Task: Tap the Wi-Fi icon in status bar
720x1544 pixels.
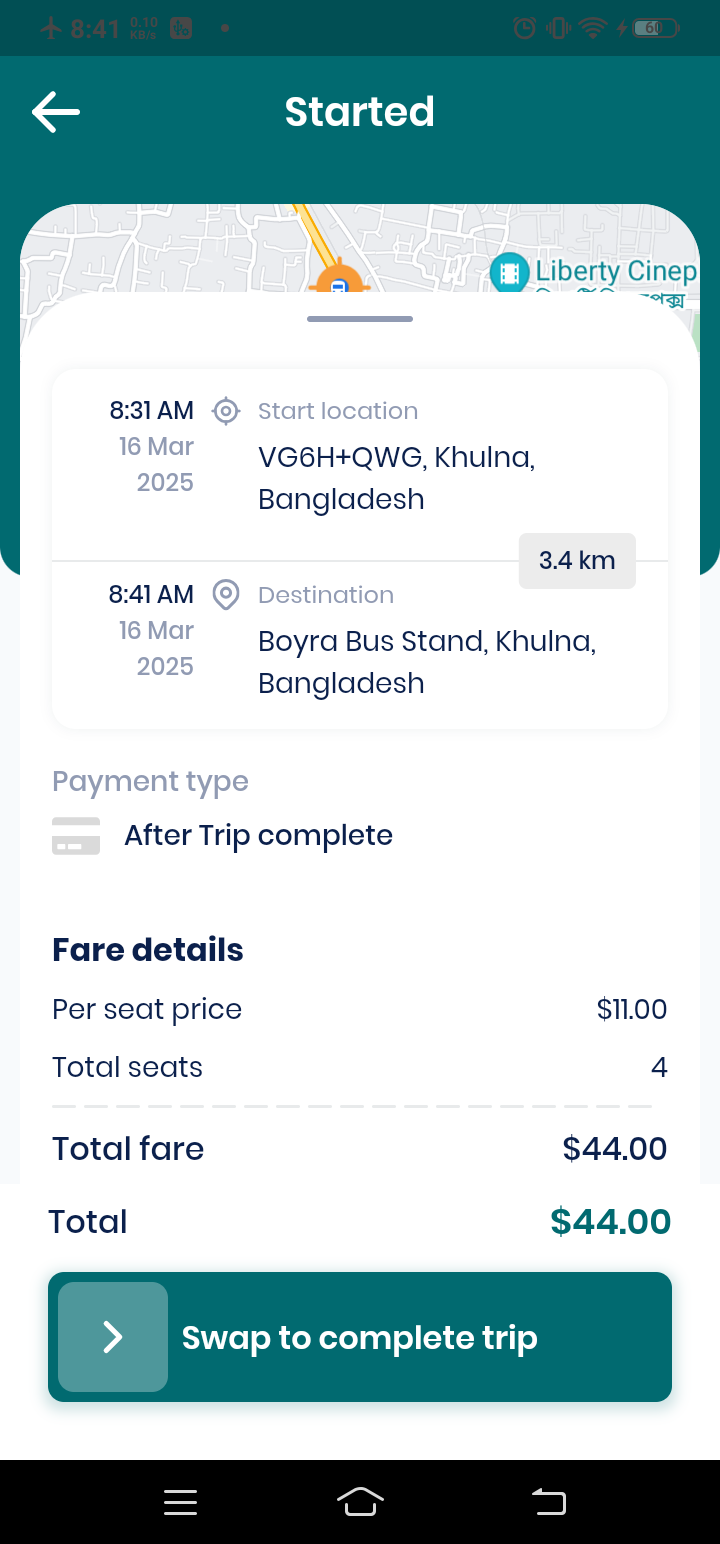Action: [x=593, y=28]
